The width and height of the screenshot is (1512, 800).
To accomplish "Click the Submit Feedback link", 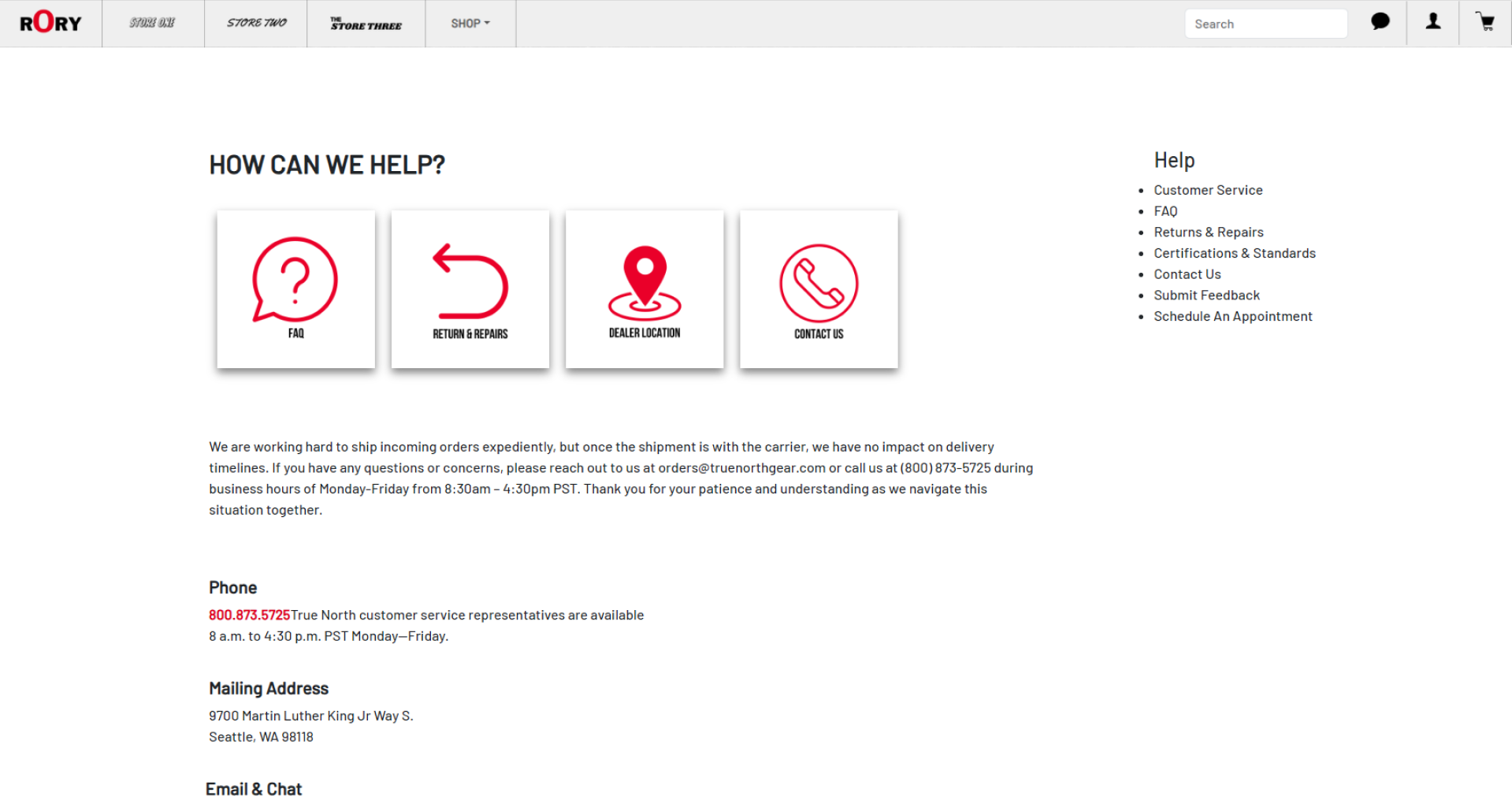I will click(x=1206, y=295).
